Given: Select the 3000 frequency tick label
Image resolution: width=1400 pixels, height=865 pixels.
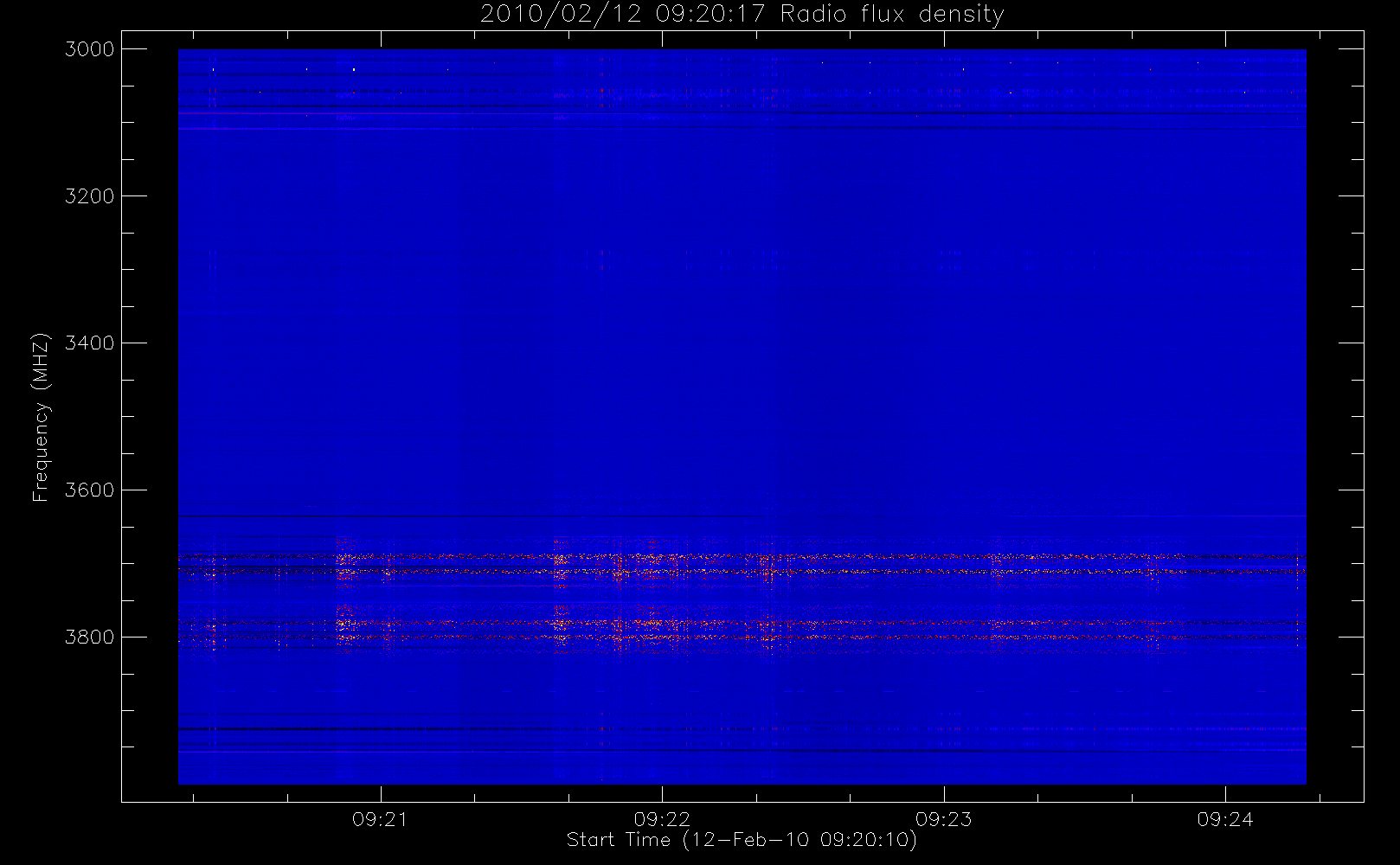Looking at the screenshot, I should point(90,49).
